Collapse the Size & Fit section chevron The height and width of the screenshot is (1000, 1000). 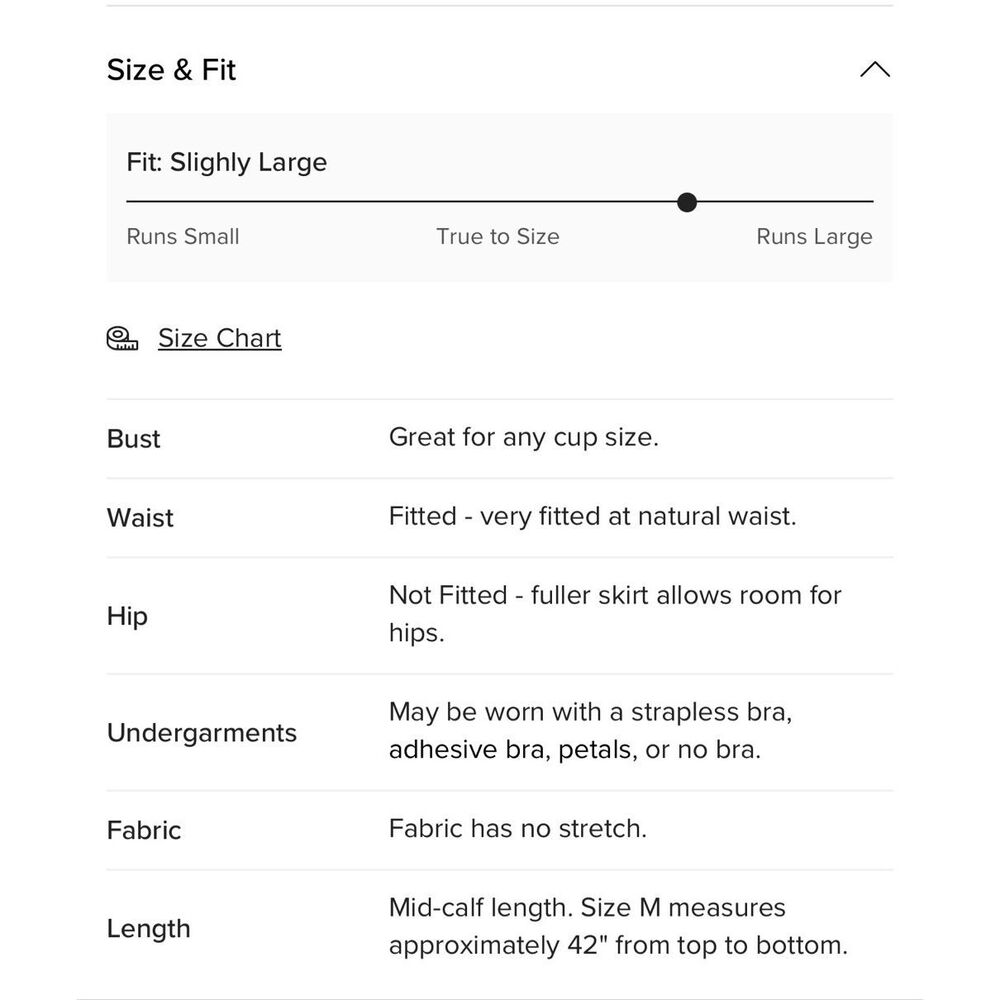pos(875,69)
